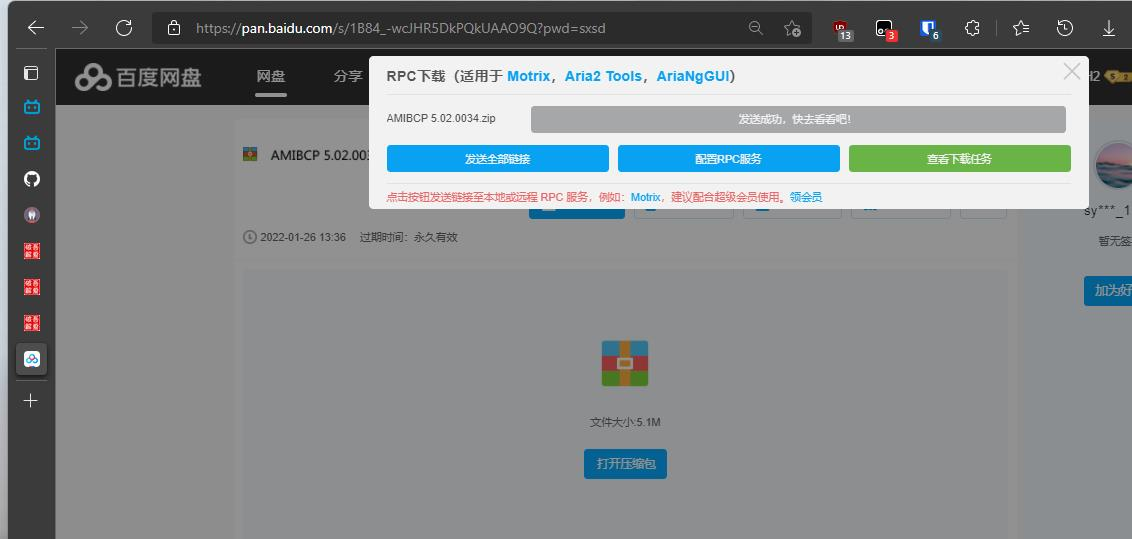Add this page to favorites

792,28
